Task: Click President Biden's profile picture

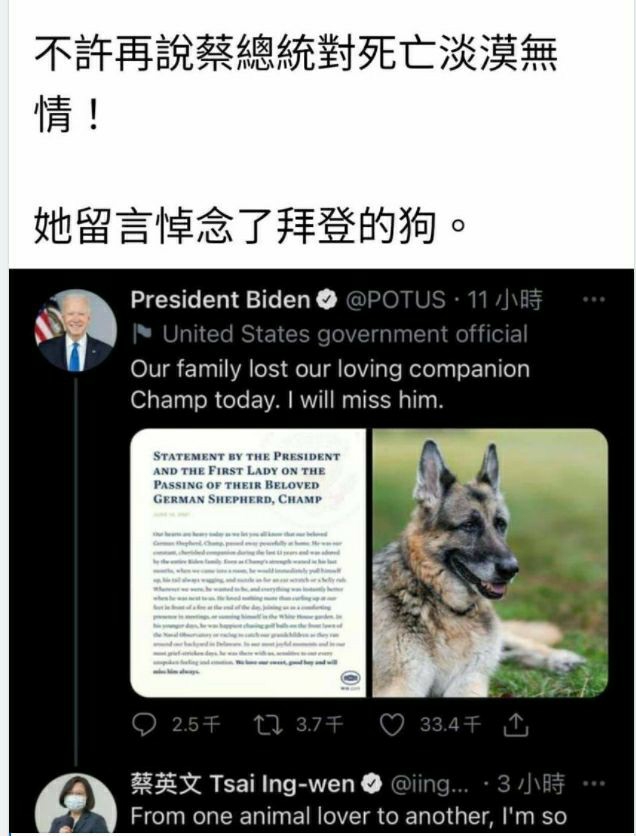Action: (75, 331)
